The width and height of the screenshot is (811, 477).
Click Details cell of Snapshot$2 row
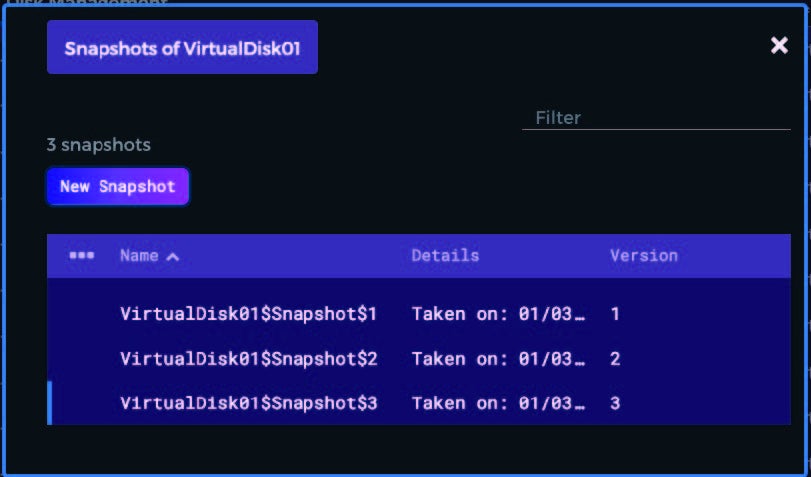498,359
